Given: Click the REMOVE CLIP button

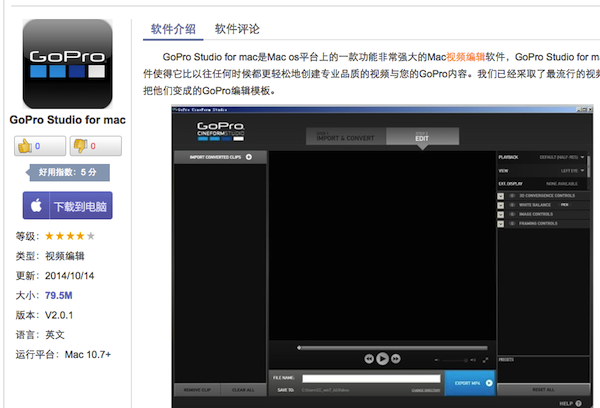Looking at the screenshot, I should click(x=197, y=390).
